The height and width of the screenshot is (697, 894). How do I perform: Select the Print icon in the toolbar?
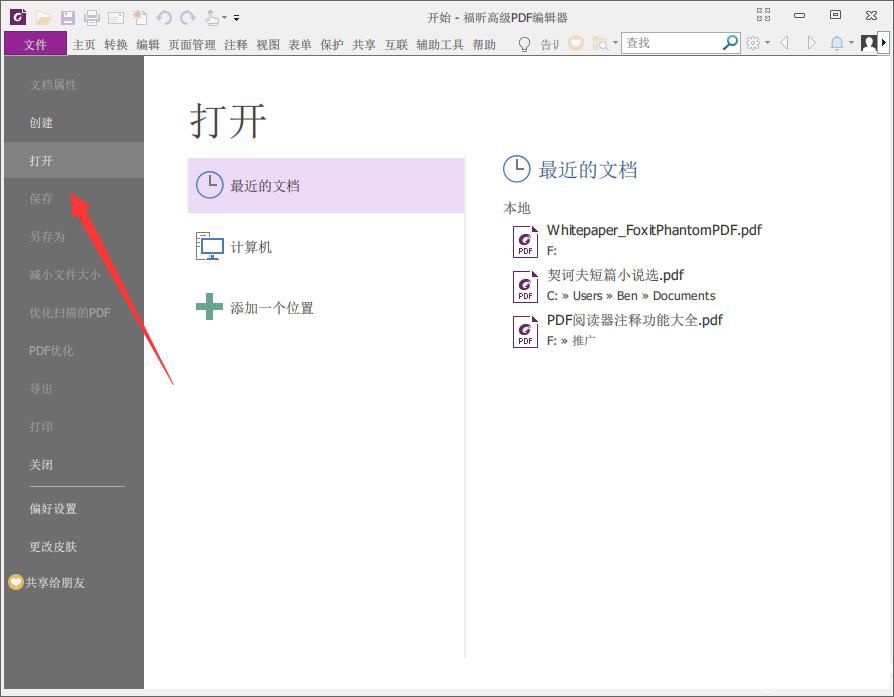92,16
